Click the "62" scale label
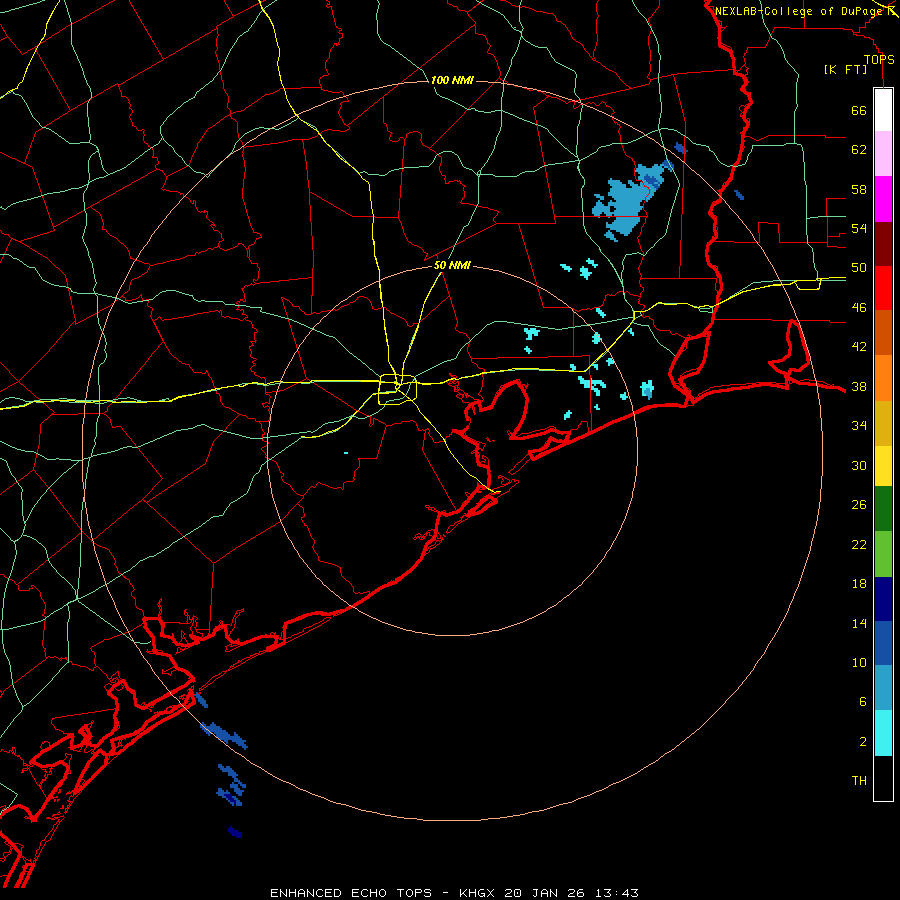The width and height of the screenshot is (900, 900). (x=859, y=150)
